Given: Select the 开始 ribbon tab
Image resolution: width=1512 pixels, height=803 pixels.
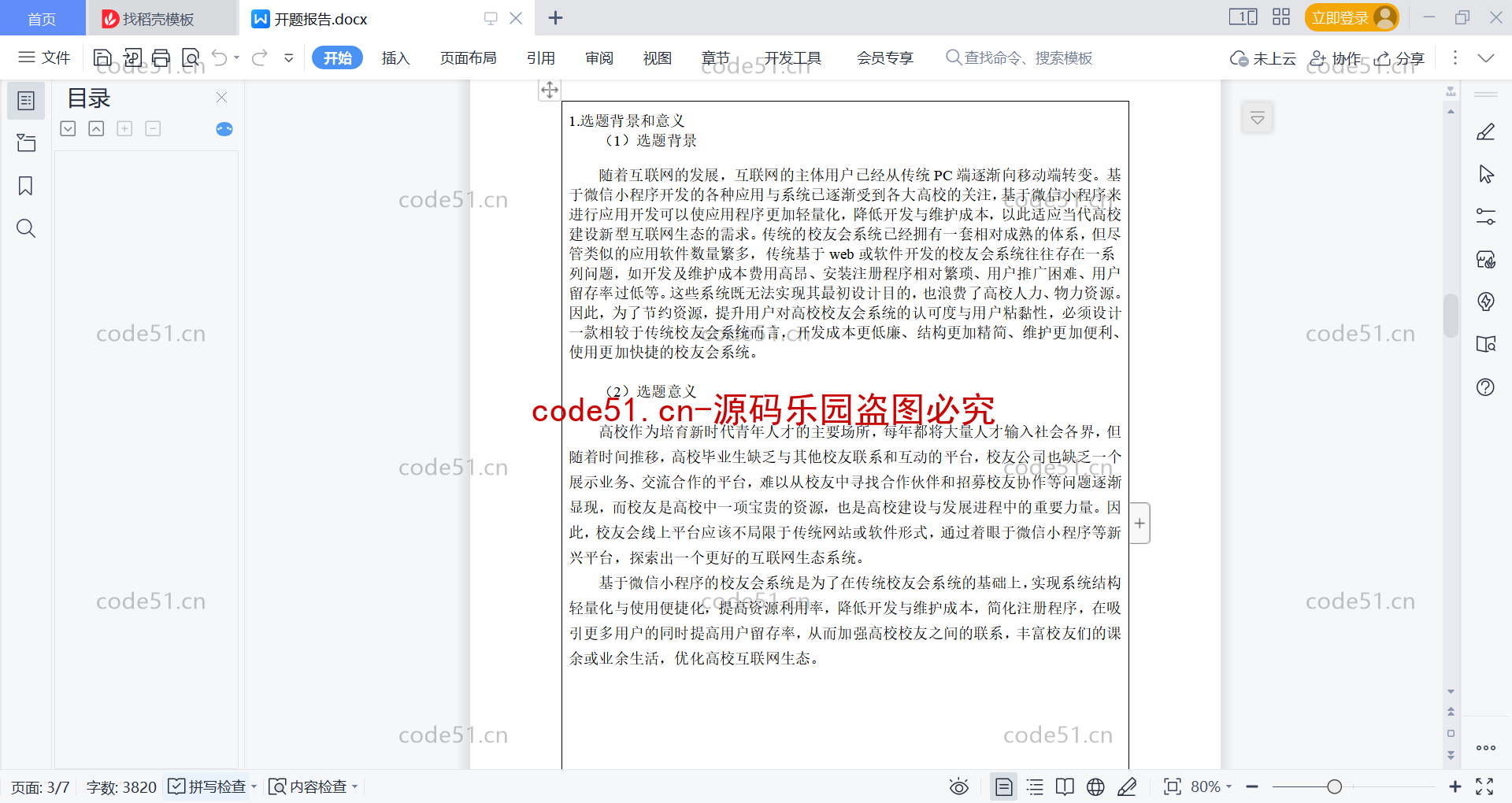Looking at the screenshot, I should point(337,57).
